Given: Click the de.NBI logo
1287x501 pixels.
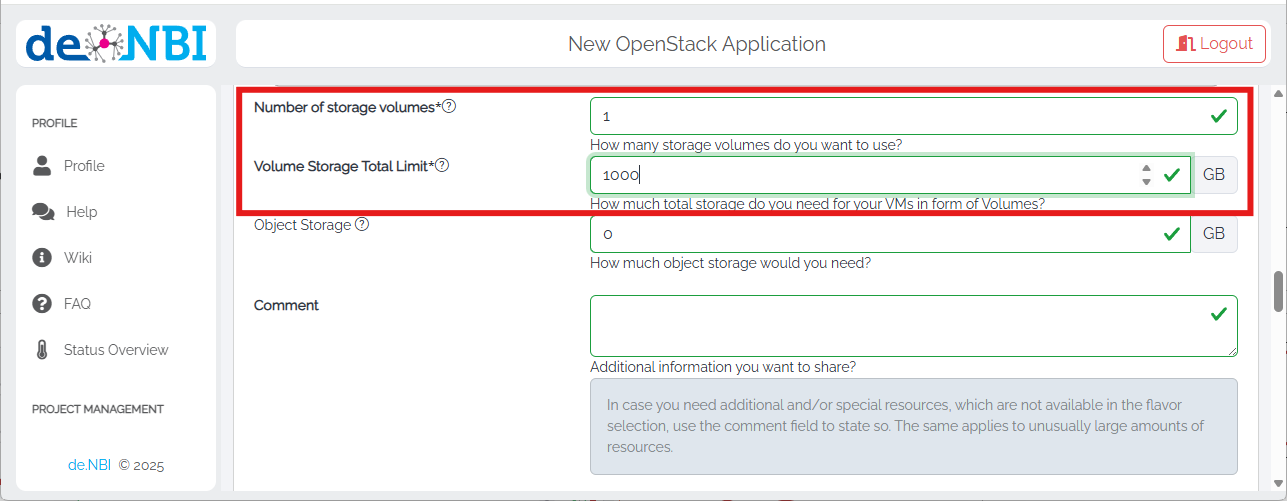Looking at the screenshot, I should 116,44.
